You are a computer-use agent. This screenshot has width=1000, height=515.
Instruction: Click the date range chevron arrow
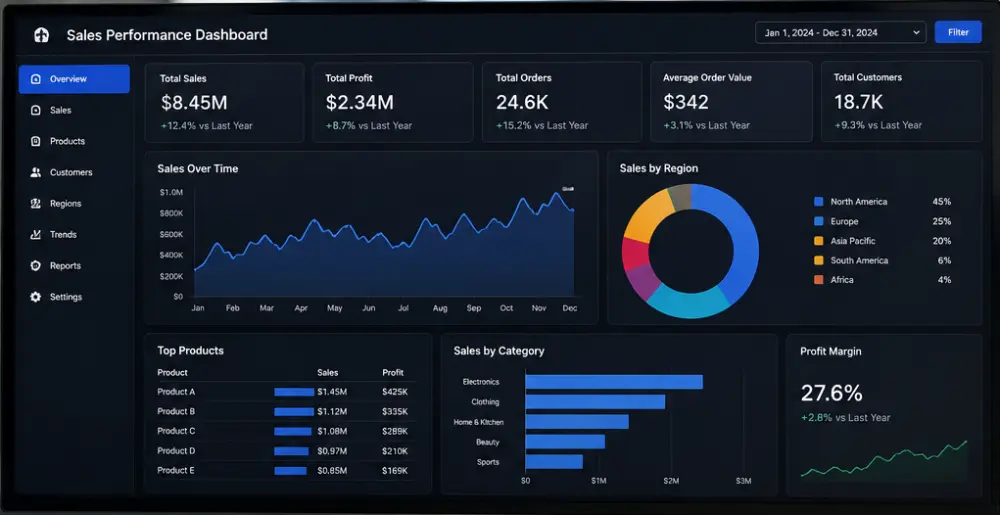pos(916,33)
